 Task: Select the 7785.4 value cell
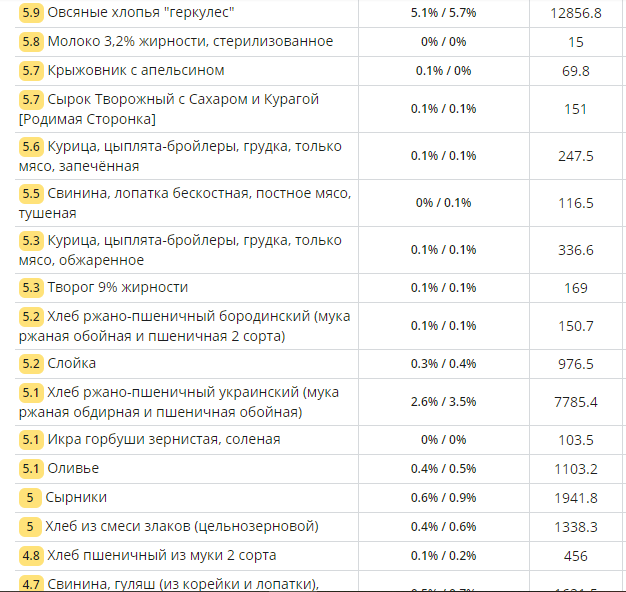point(576,402)
